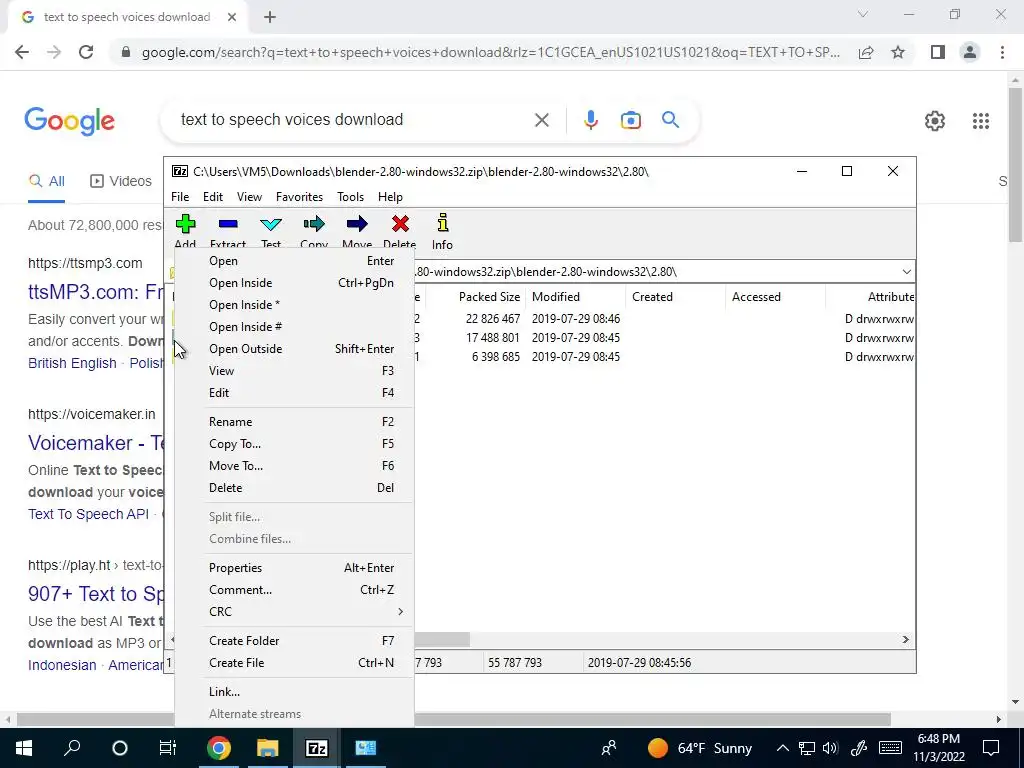Click the Chrome address bar URL
Viewport: 1024px width, 768px height.
(490, 52)
